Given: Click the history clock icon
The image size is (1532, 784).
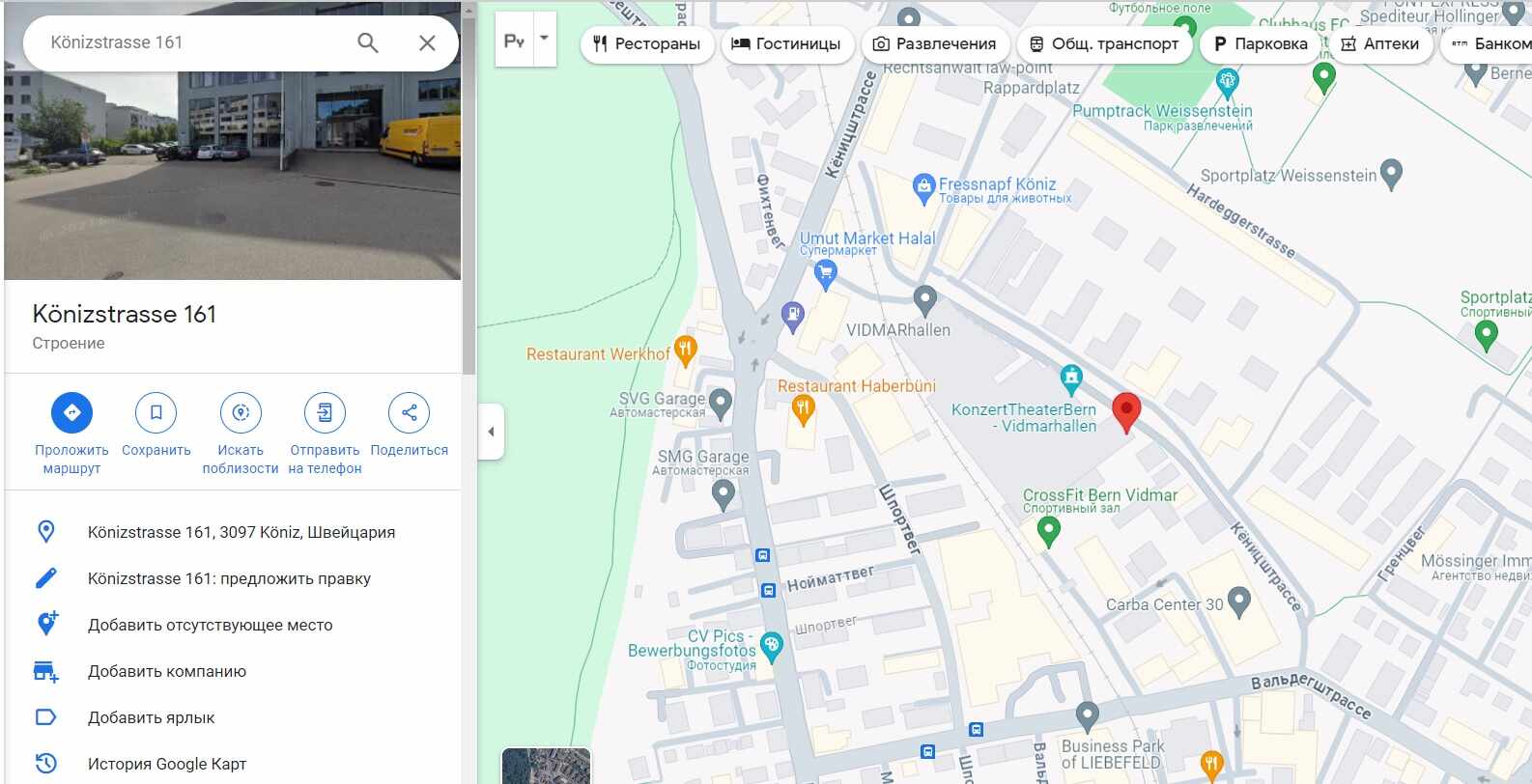Looking at the screenshot, I should [x=45, y=764].
